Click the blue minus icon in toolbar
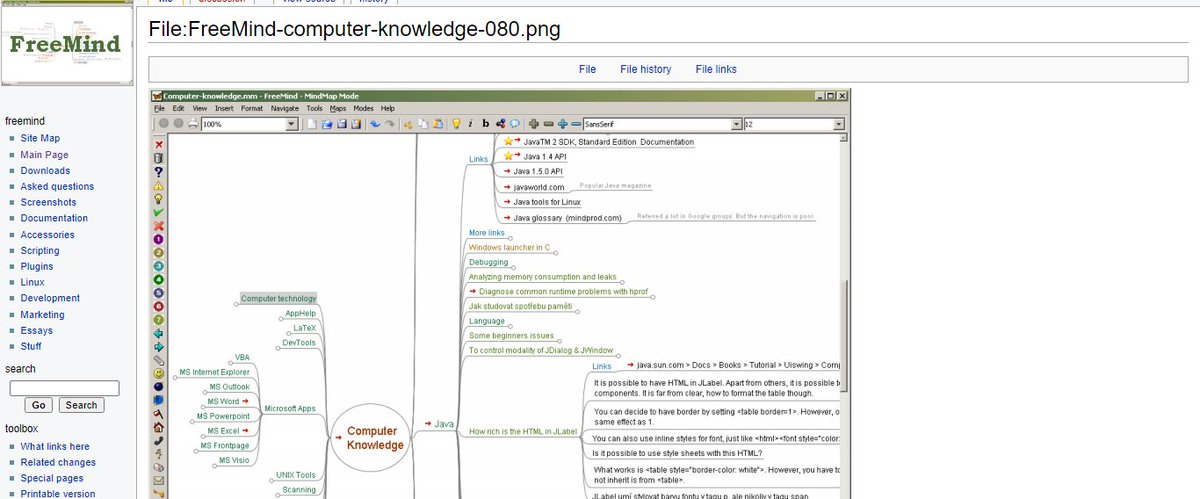 [576, 124]
